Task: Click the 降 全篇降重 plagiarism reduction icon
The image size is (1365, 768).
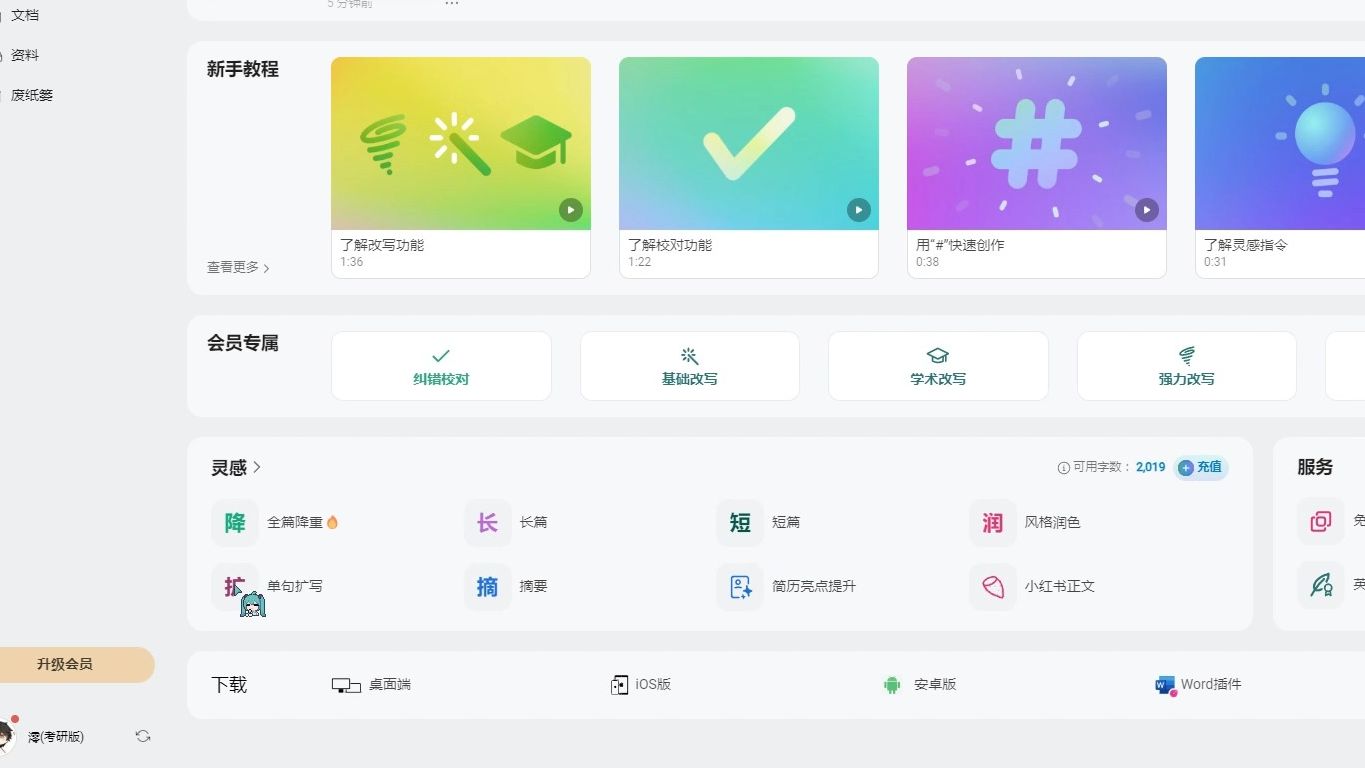Action: coord(234,522)
